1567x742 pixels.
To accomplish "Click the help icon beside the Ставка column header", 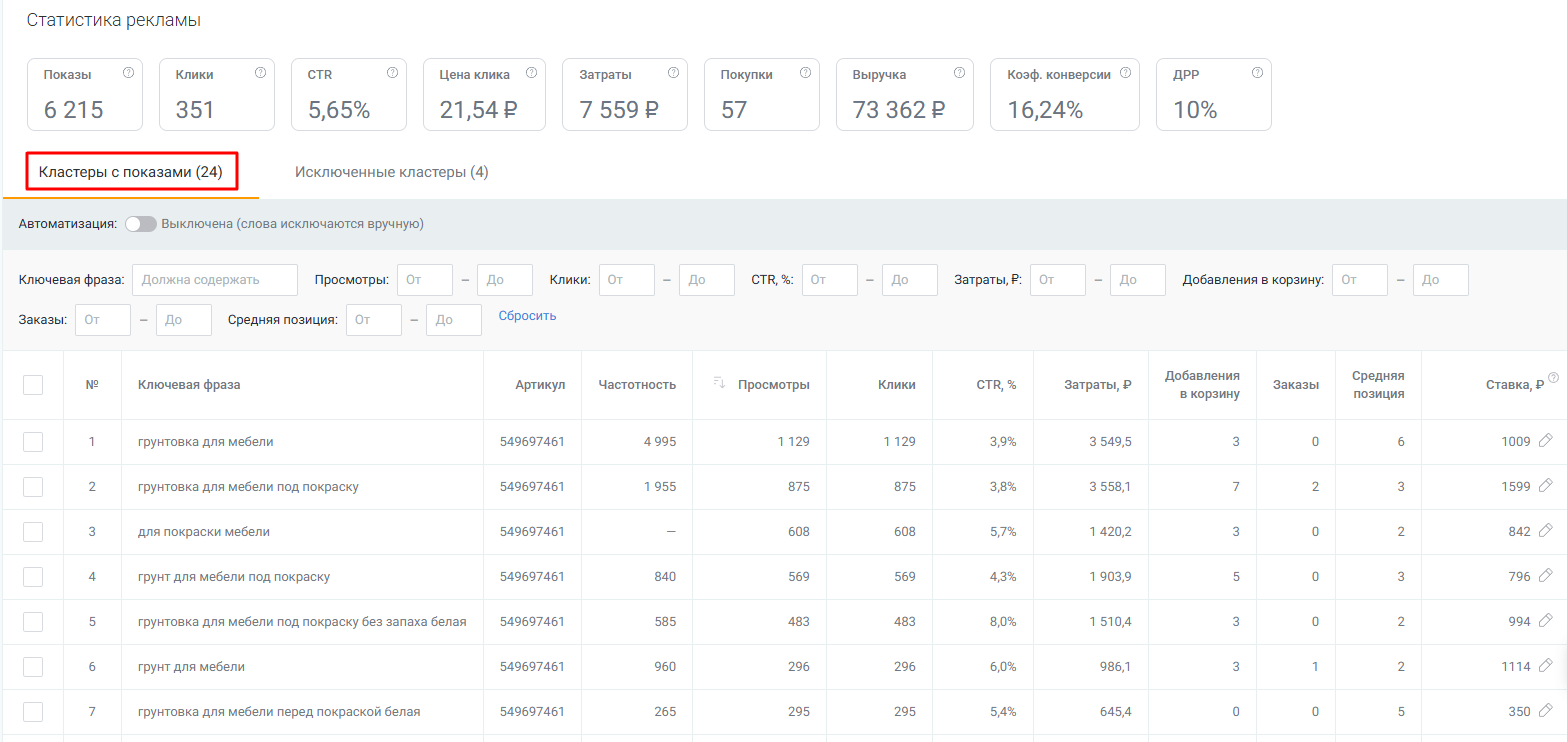I will [1553, 378].
